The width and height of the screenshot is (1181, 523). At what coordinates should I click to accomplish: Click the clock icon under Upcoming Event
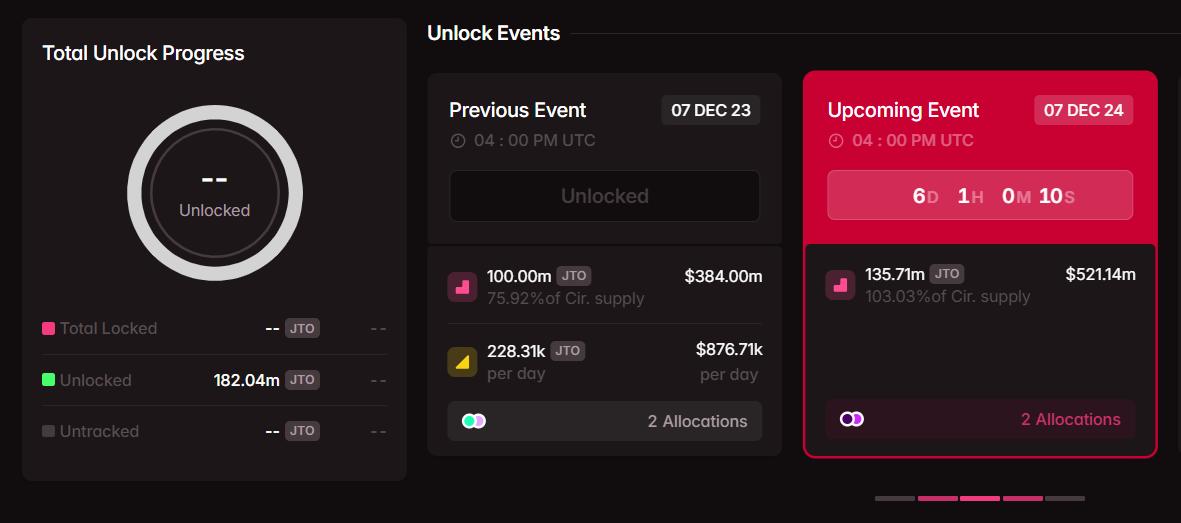click(836, 141)
